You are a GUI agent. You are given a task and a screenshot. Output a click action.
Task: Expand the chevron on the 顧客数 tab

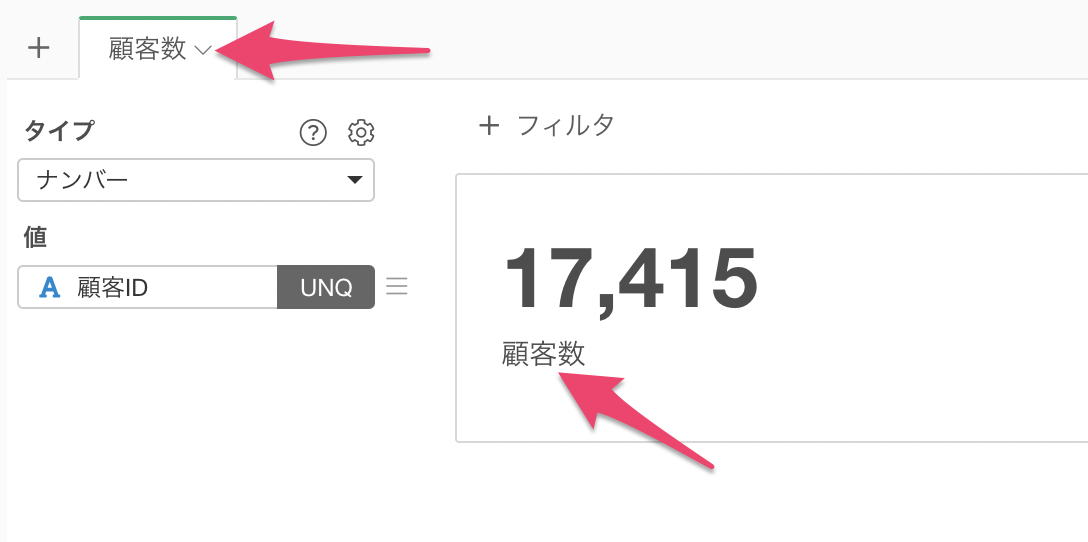(203, 50)
